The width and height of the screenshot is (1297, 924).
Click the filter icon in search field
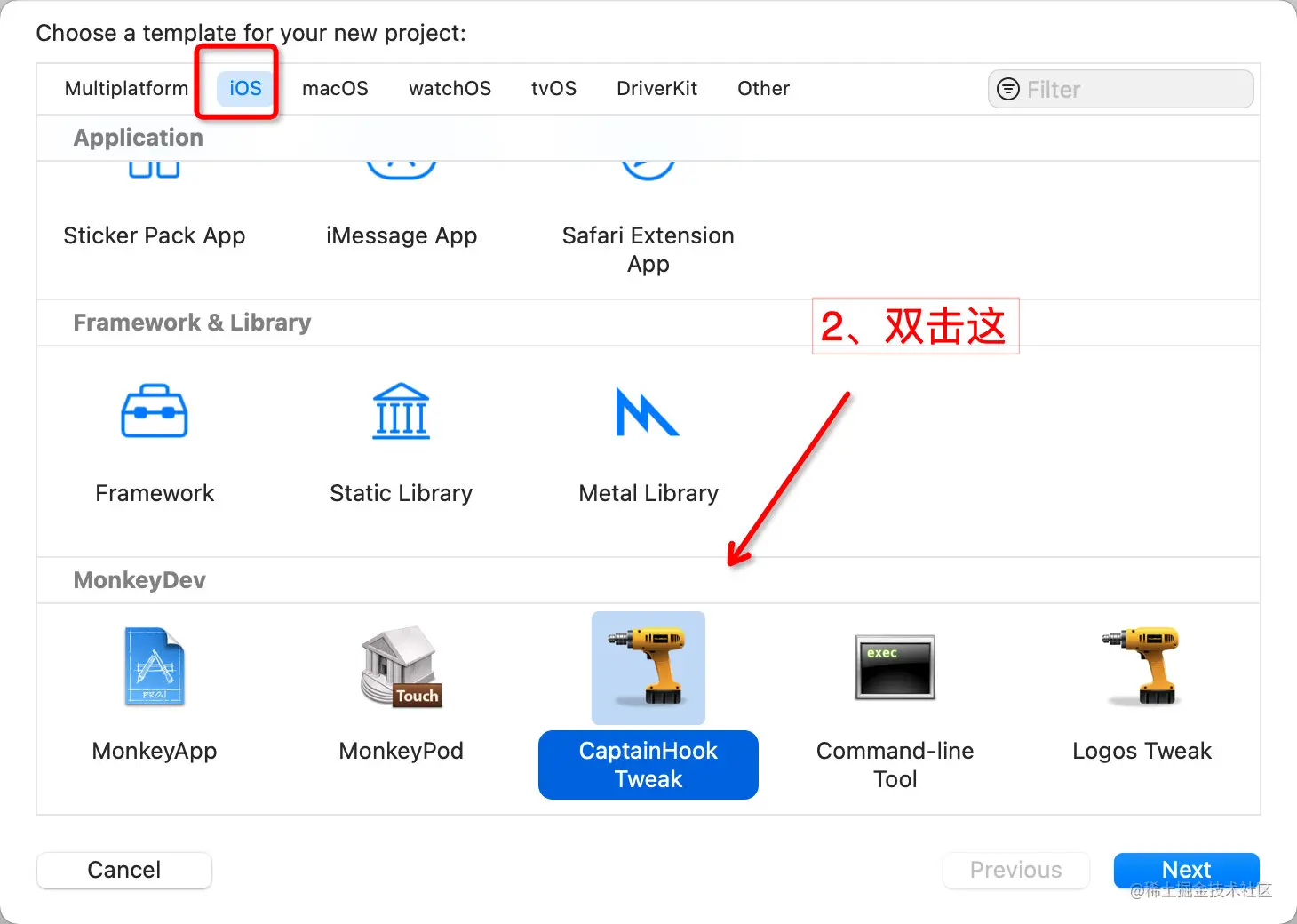tap(1008, 89)
